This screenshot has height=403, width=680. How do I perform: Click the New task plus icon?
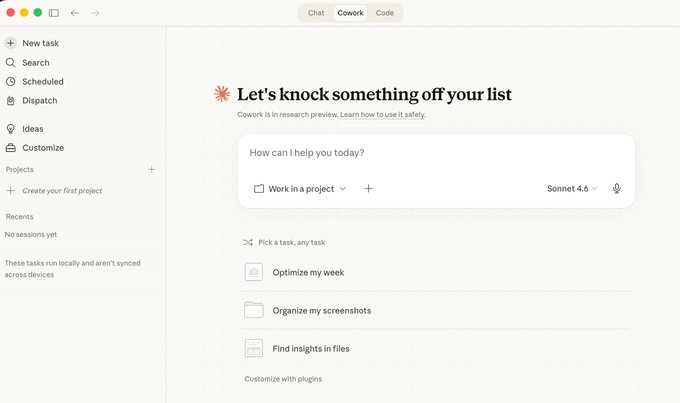coord(11,43)
